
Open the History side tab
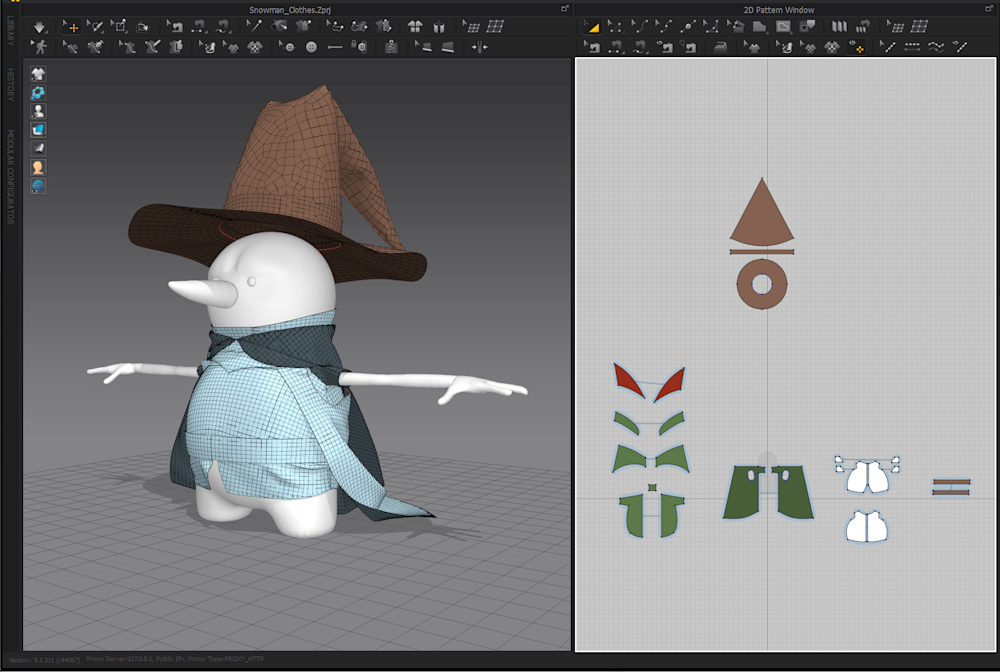pyautogui.click(x=11, y=85)
